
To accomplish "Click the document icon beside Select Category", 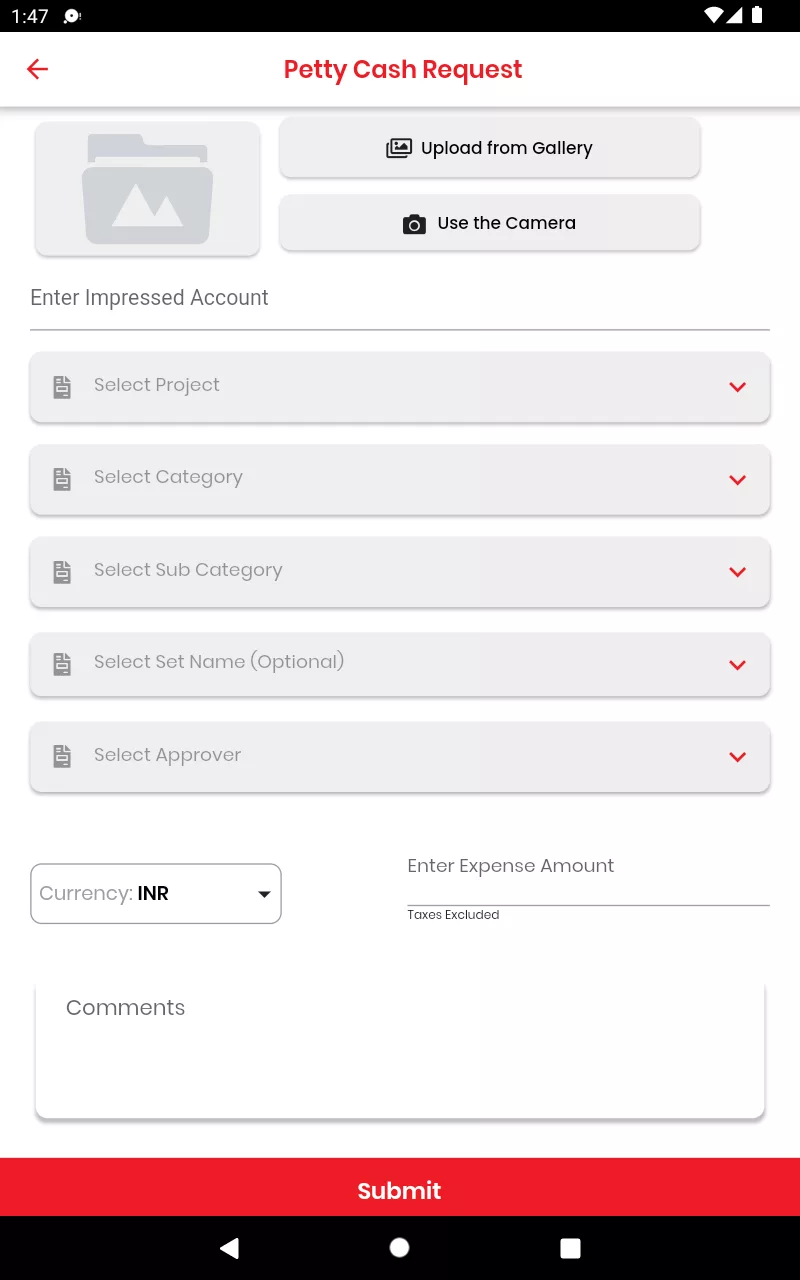I will (62, 479).
